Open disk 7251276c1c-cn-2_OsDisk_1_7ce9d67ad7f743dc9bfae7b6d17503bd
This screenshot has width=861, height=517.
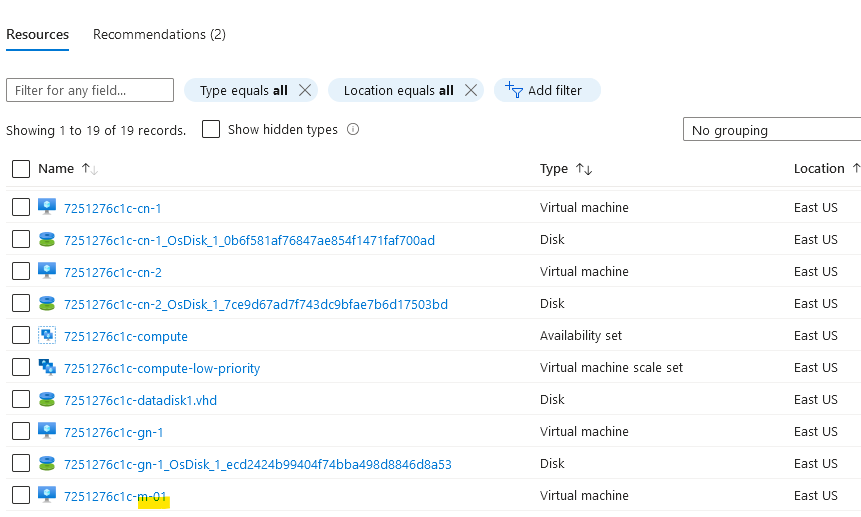256,305
